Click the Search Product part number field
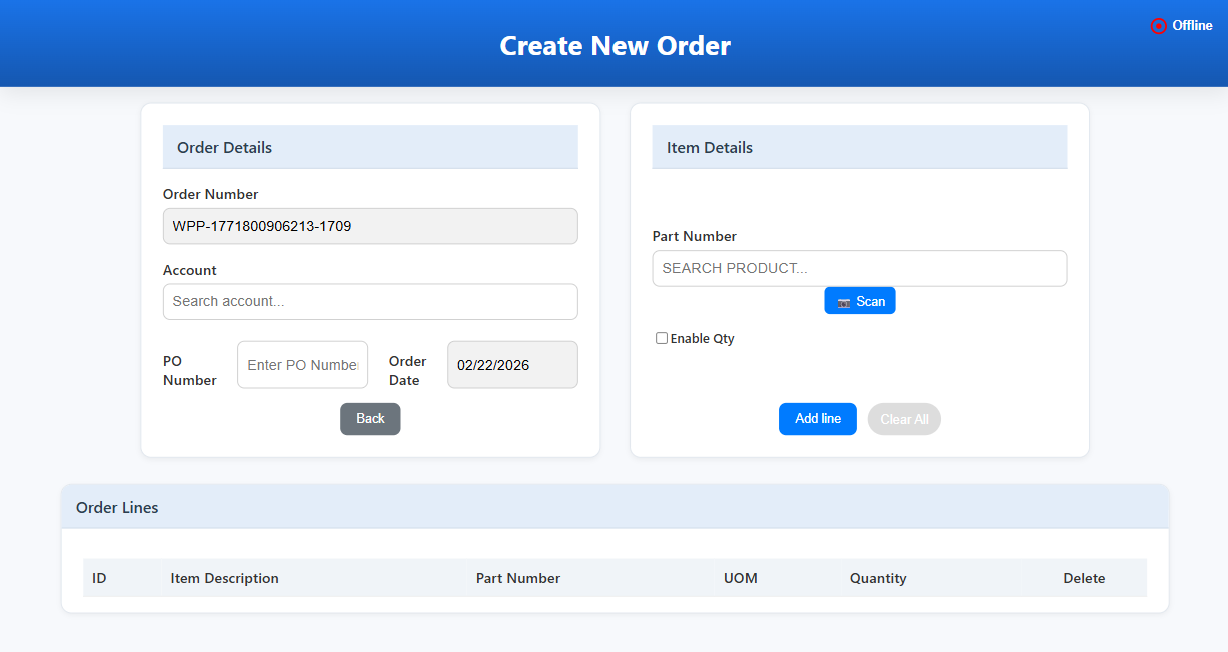Viewport: 1228px width, 652px height. pyautogui.click(x=860, y=268)
